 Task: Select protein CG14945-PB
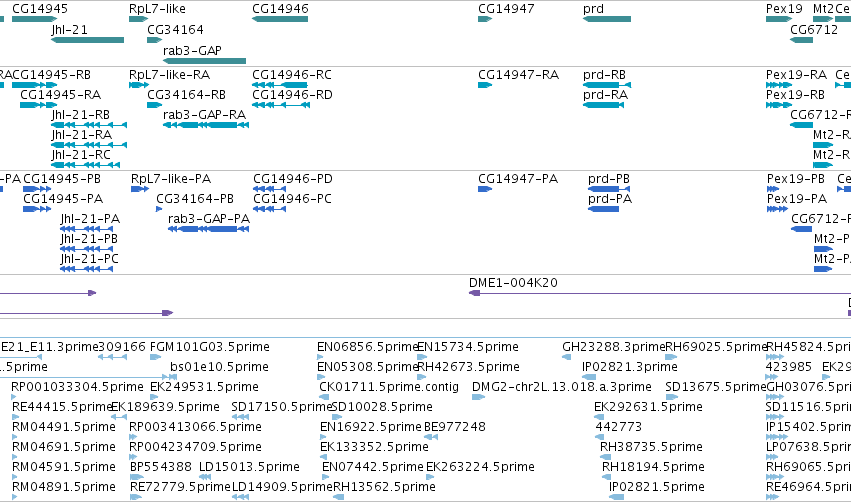pyautogui.click(x=37, y=189)
